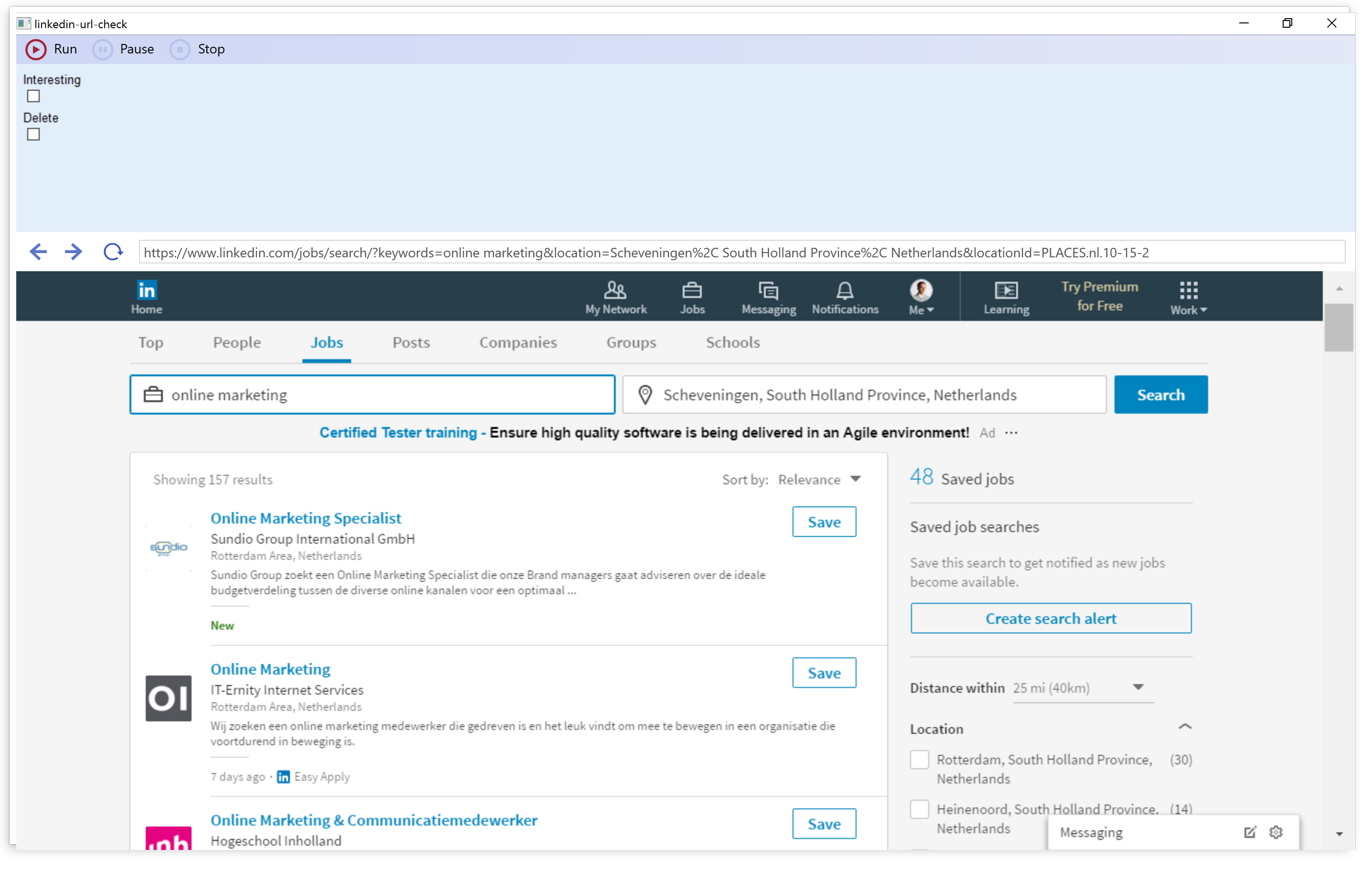The height and width of the screenshot is (870, 1372).
Task: Click the Run play icon
Action: point(35,50)
